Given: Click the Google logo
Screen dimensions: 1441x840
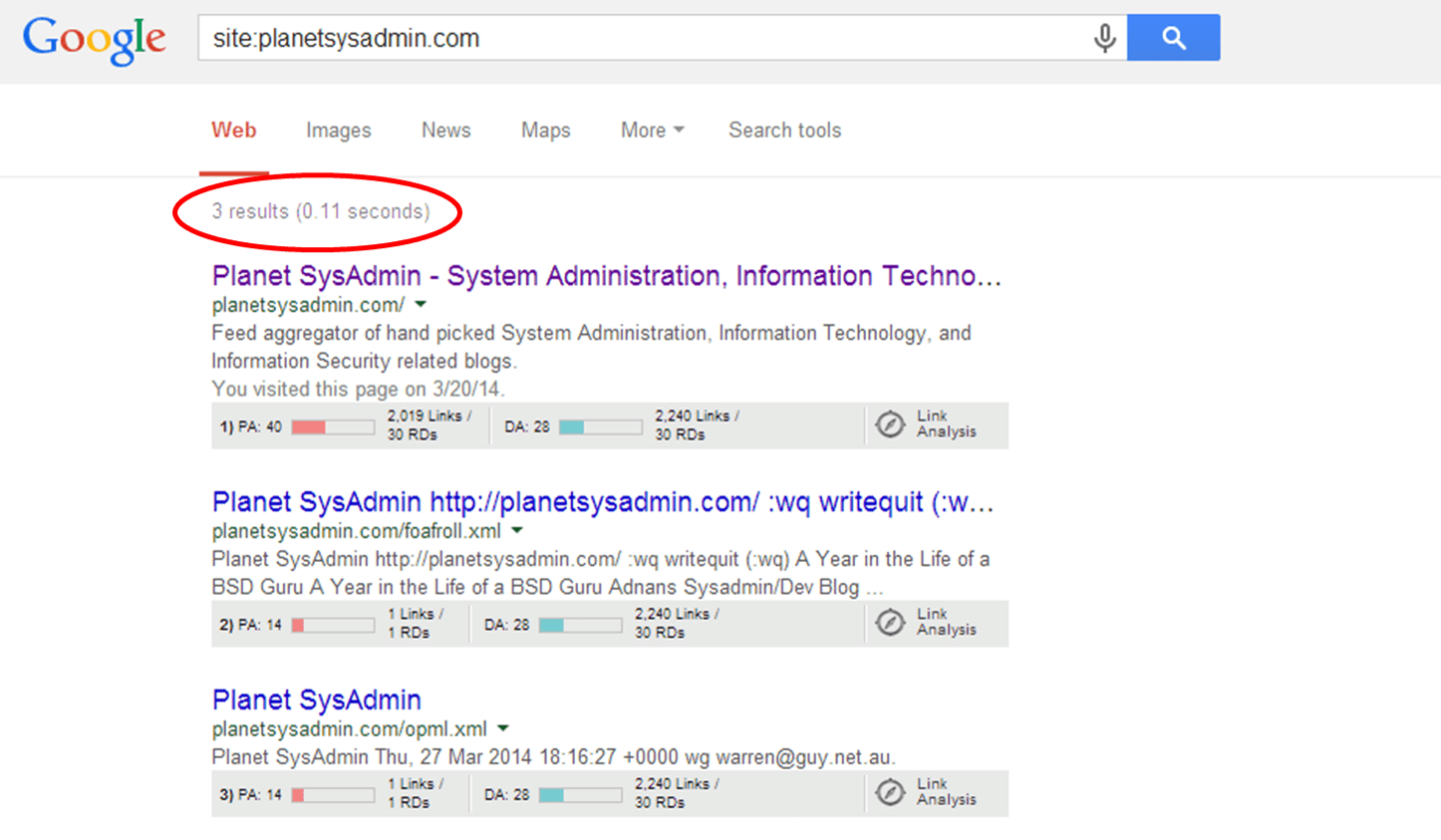Looking at the screenshot, I should pos(95,40).
